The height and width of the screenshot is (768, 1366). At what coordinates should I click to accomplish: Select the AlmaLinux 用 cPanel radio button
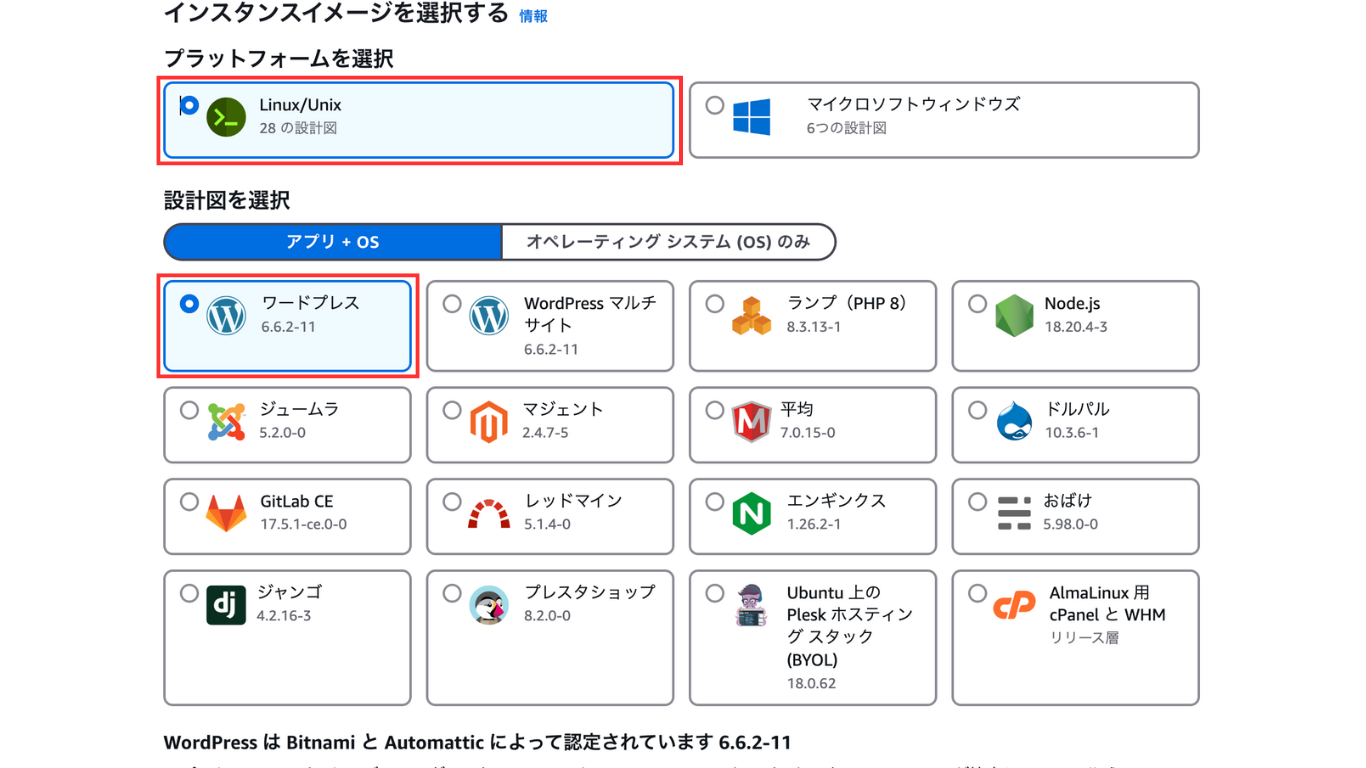click(977, 593)
